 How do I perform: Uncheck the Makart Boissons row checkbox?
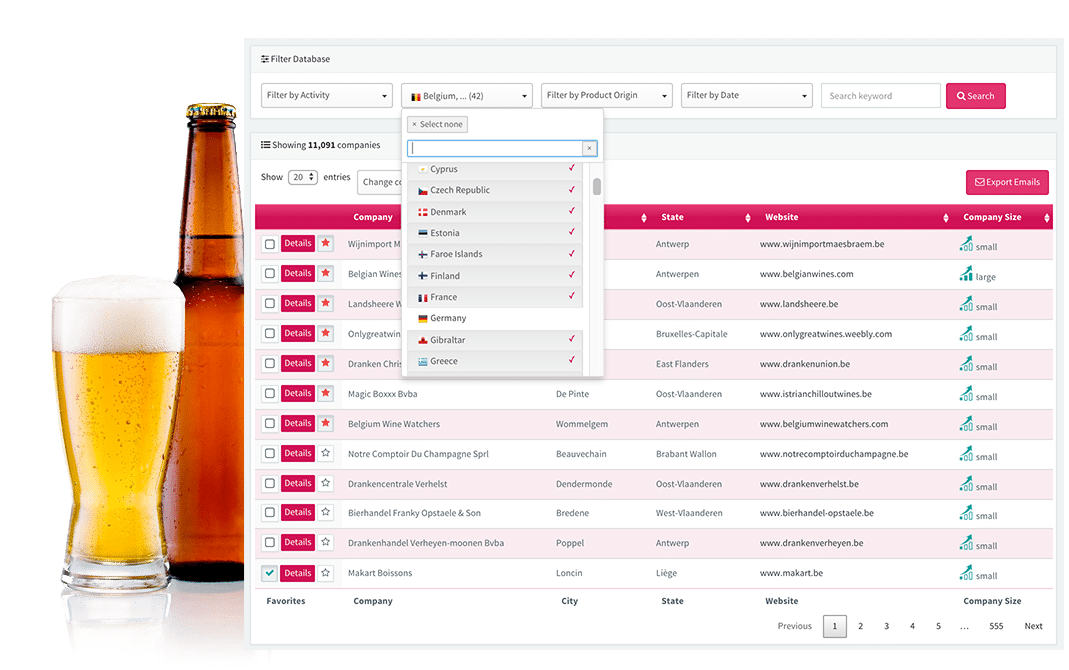click(x=270, y=574)
